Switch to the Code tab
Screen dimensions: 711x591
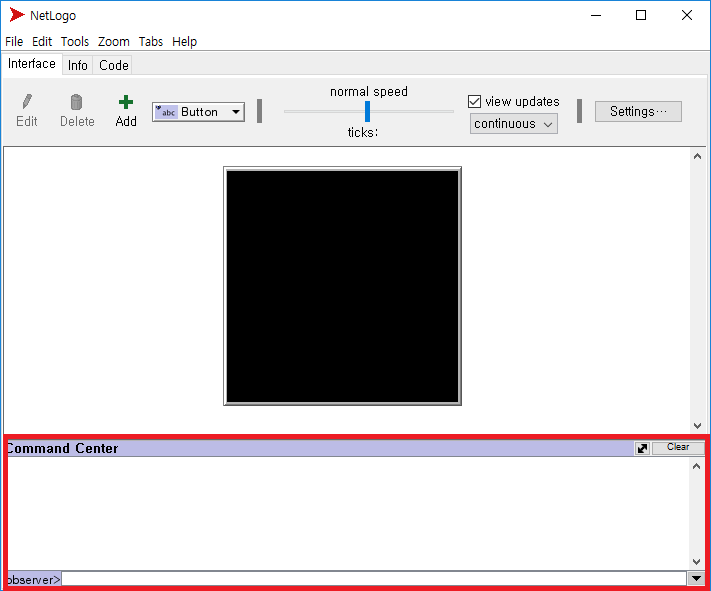coord(113,65)
